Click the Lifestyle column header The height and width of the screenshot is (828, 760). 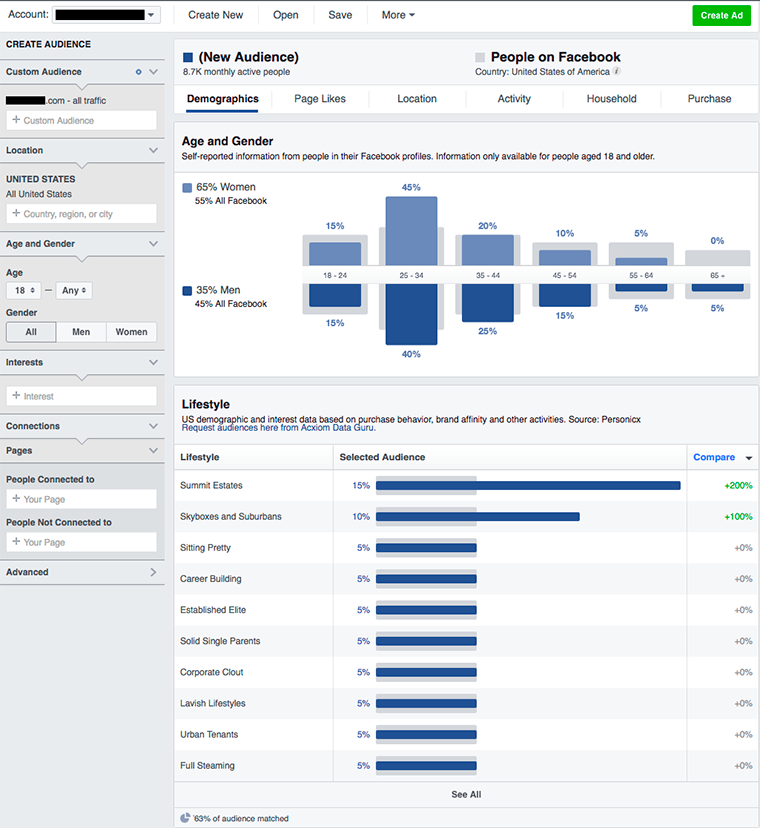coord(200,457)
